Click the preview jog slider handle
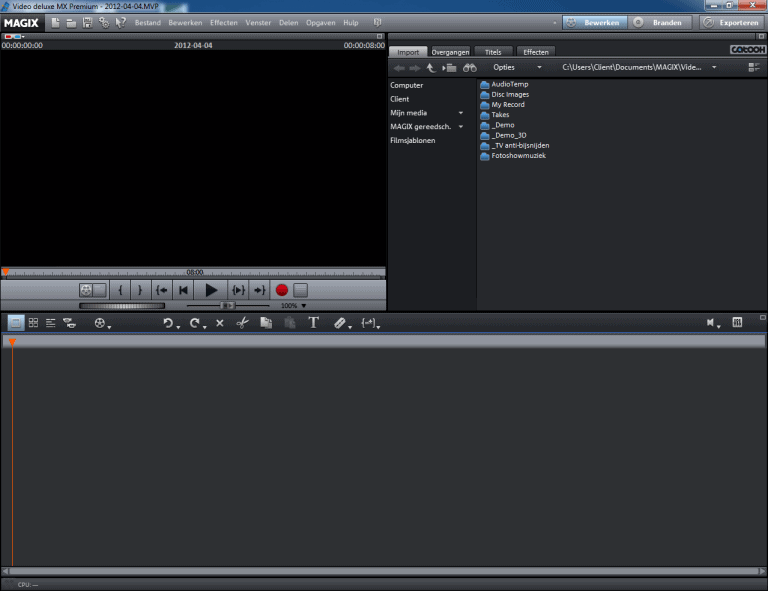 227,306
